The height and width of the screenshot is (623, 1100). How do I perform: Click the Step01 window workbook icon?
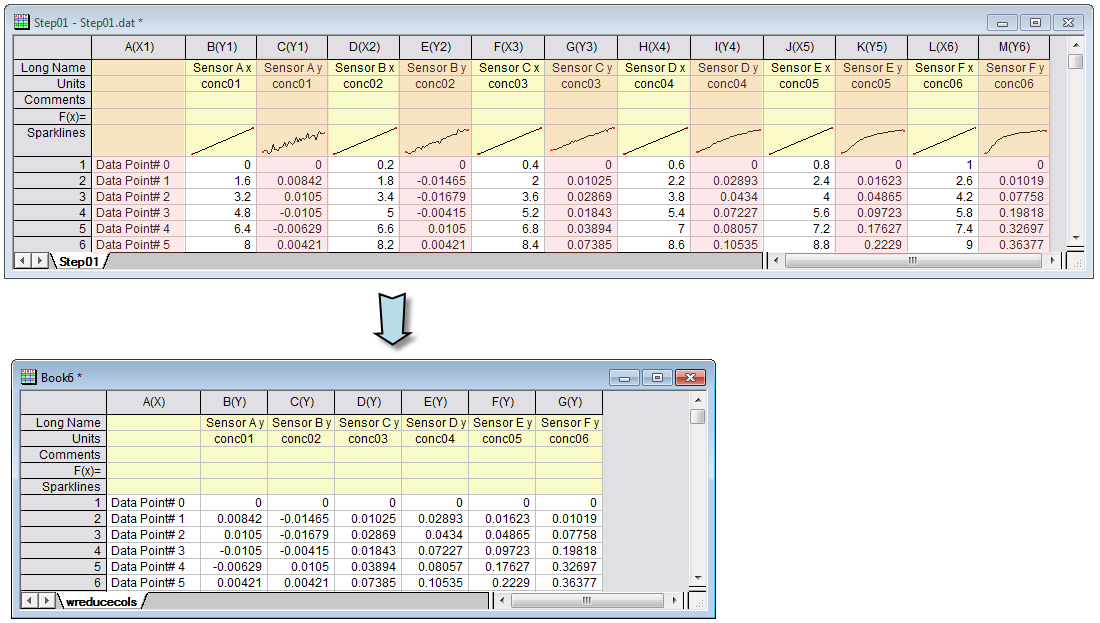coord(22,22)
